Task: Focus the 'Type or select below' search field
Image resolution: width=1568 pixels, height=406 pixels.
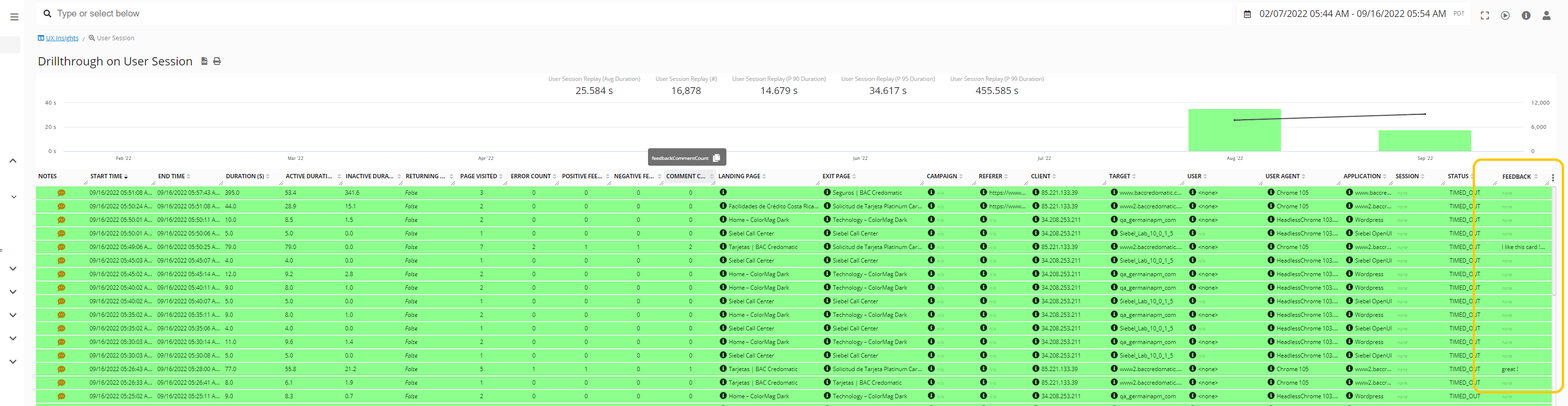Action: [365, 14]
